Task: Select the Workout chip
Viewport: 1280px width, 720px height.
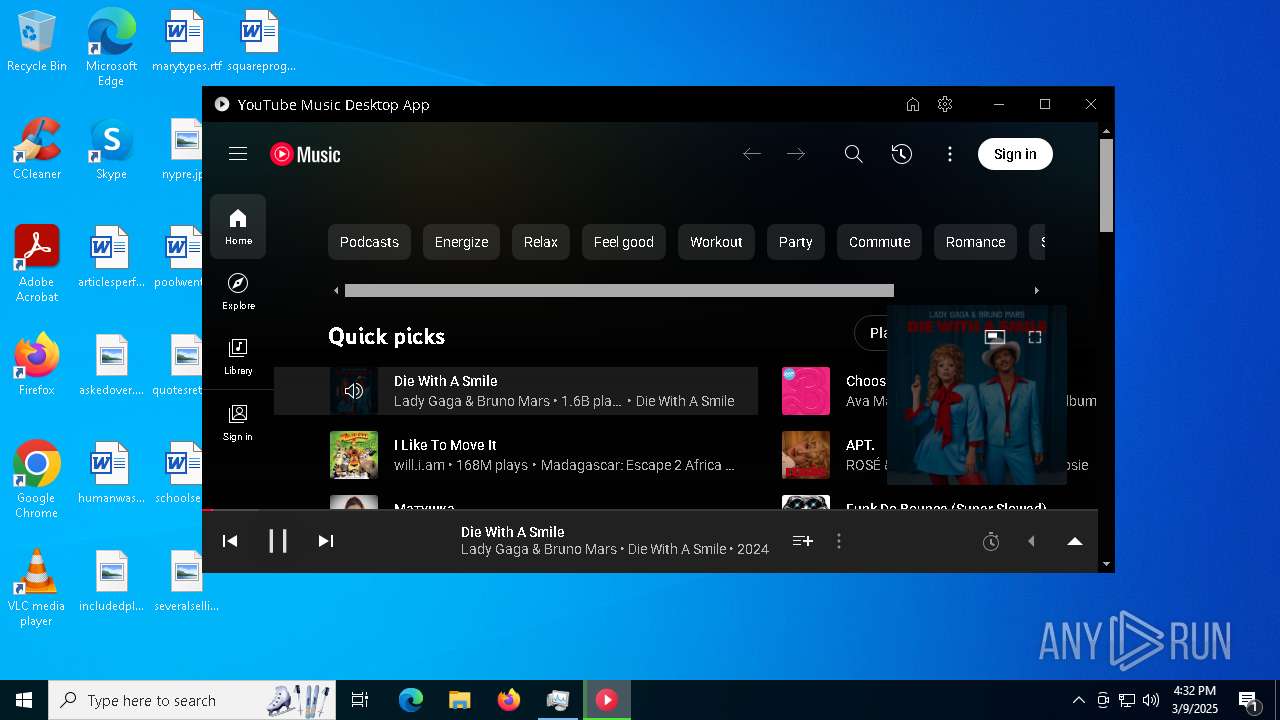Action: pyautogui.click(x=716, y=242)
